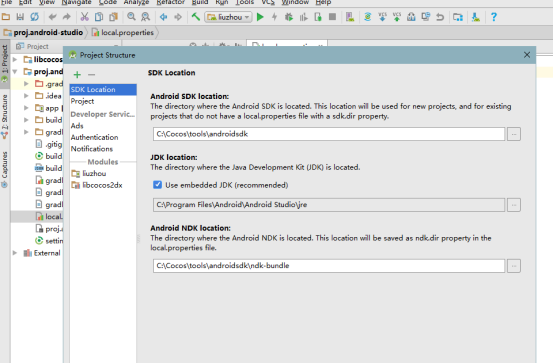This screenshot has height=364, width=553.
Task: Browse for Android NDK location
Action: click(x=514, y=266)
